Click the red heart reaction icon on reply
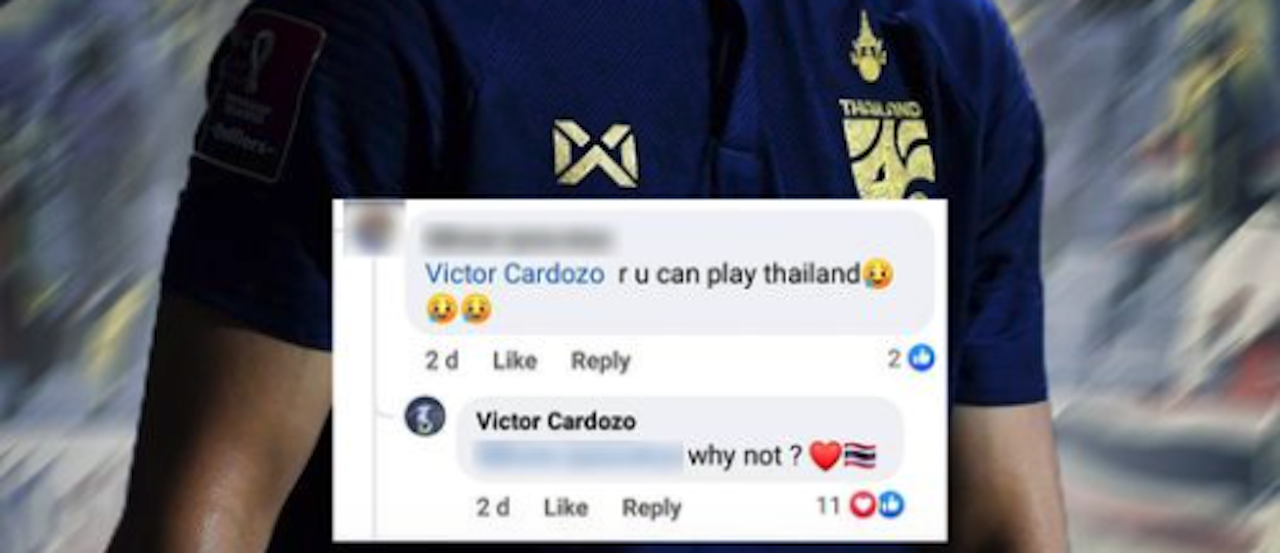This screenshot has height=553, width=1280. [862, 506]
